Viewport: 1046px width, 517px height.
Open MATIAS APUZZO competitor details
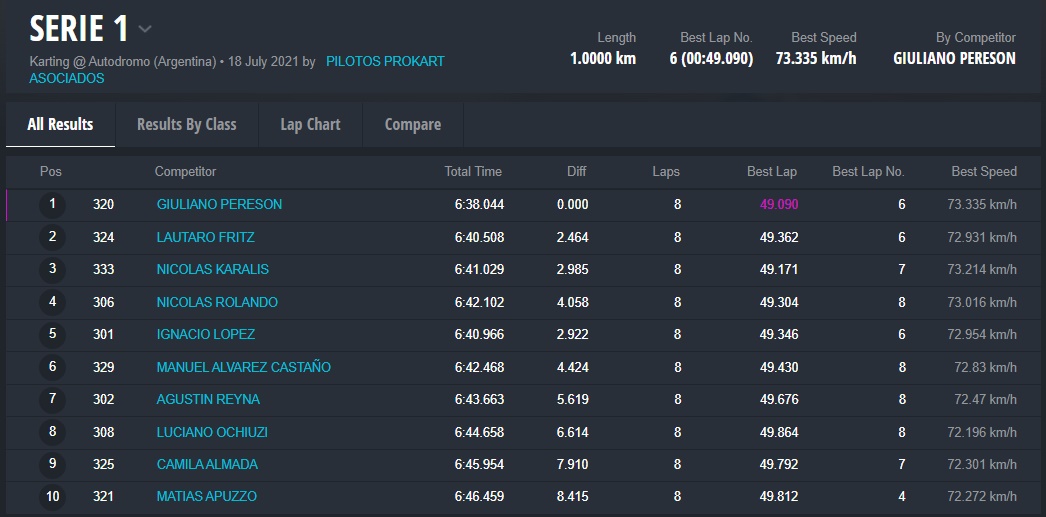point(206,497)
